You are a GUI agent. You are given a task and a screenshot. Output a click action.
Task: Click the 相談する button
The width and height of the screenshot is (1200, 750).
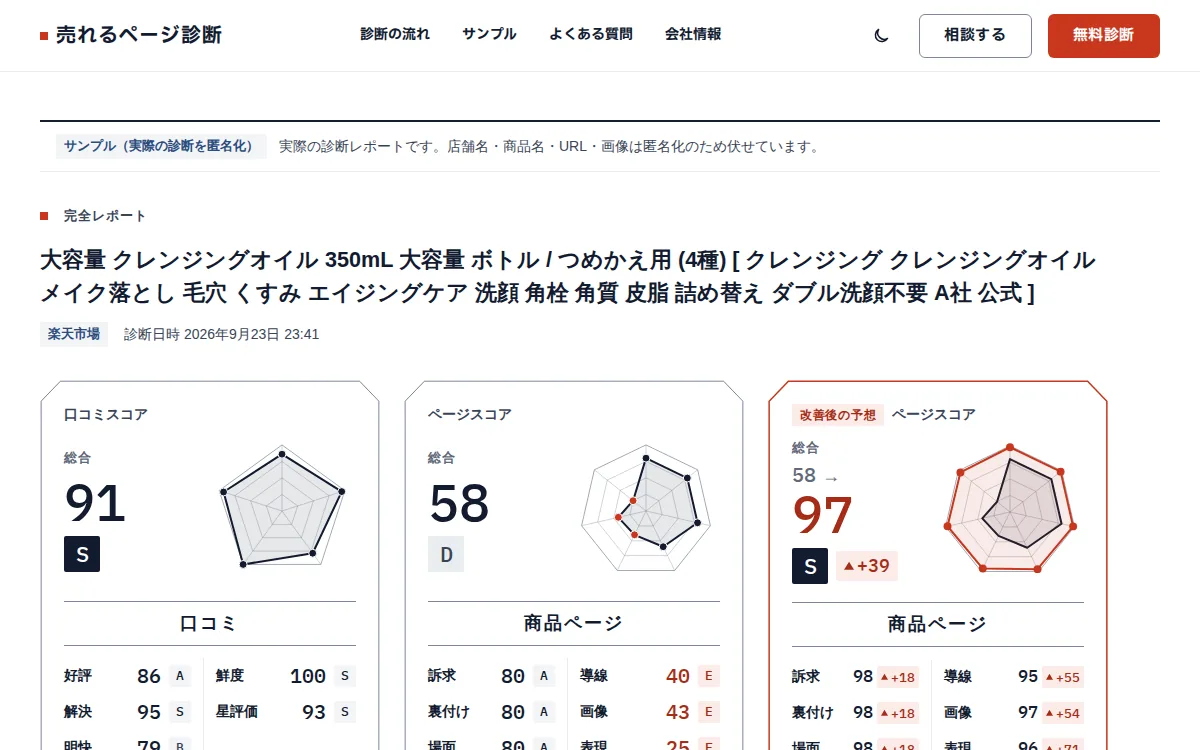[x=975, y=36]
